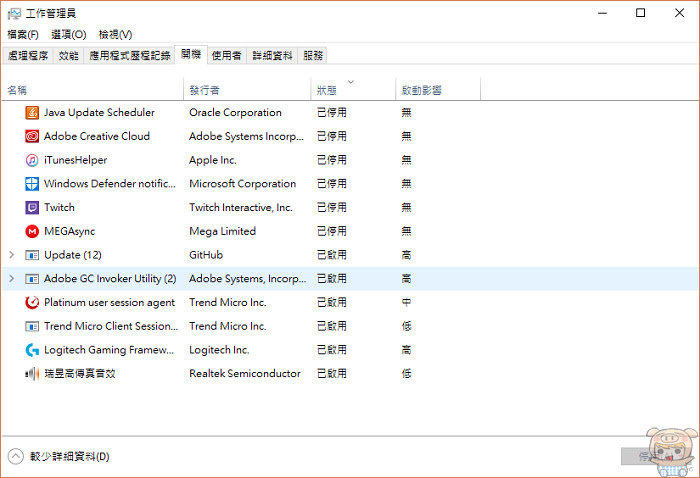Select the Adobe GC Invoker Utility (2) name
The image size is (700, 478).
click(110, 278)
